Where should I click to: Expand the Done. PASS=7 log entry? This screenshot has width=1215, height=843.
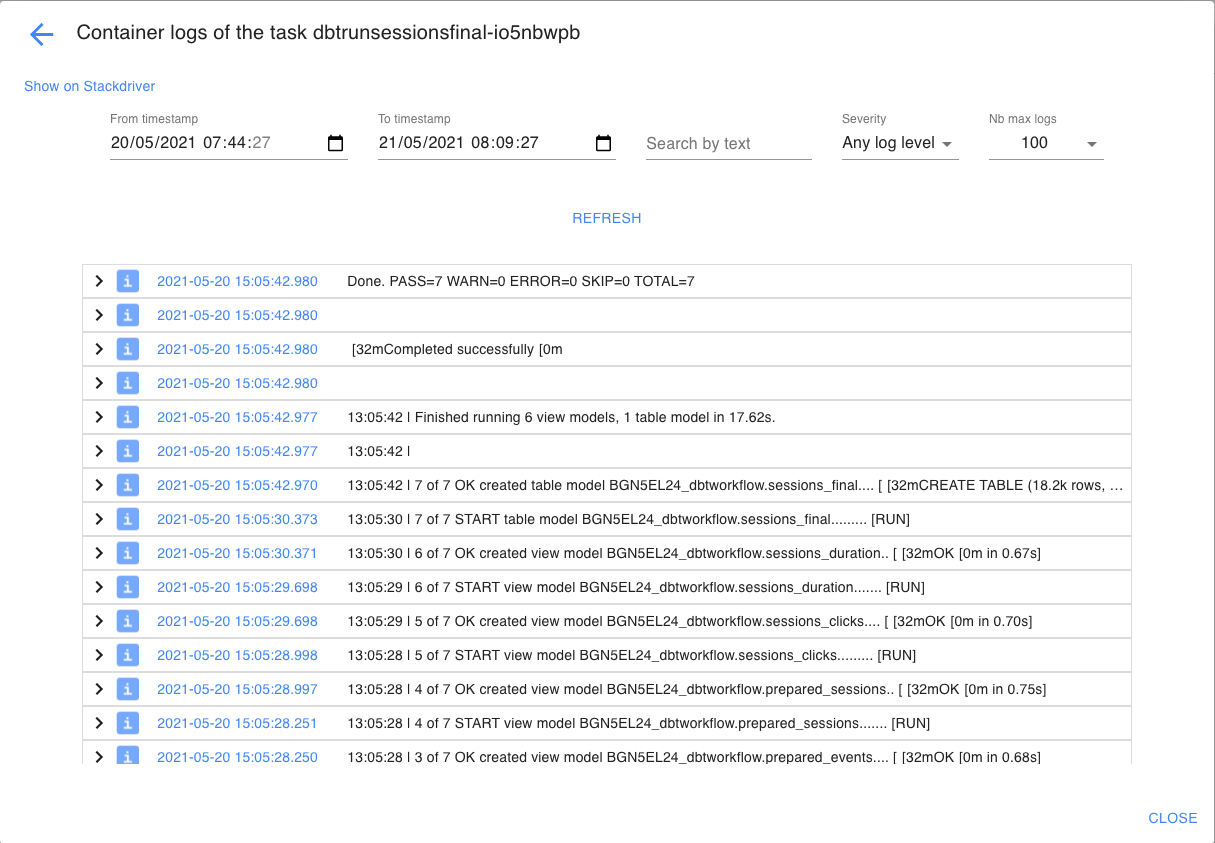tap(99, 281)
